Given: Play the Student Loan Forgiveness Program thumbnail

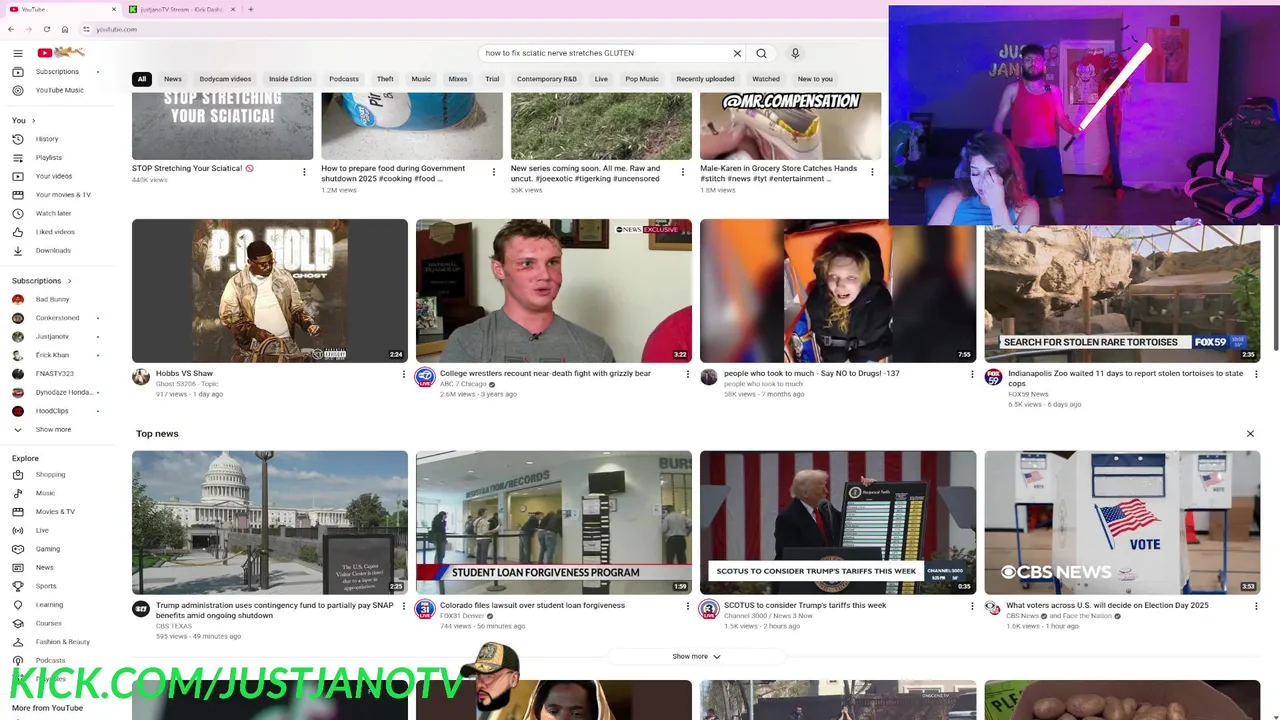Looking at the screenshot, I should 554,523.
